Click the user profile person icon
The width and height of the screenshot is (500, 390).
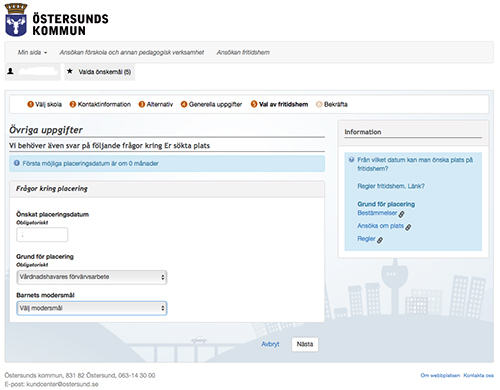(x=10, y=71)
